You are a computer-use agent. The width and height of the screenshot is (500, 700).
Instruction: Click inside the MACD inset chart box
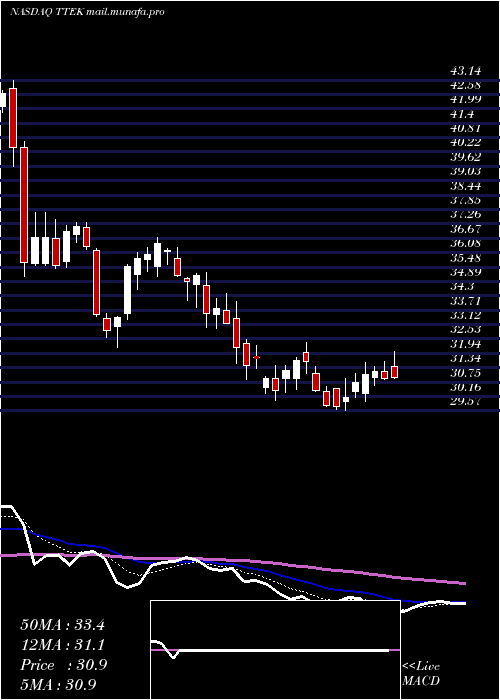[x=275, y=650]
